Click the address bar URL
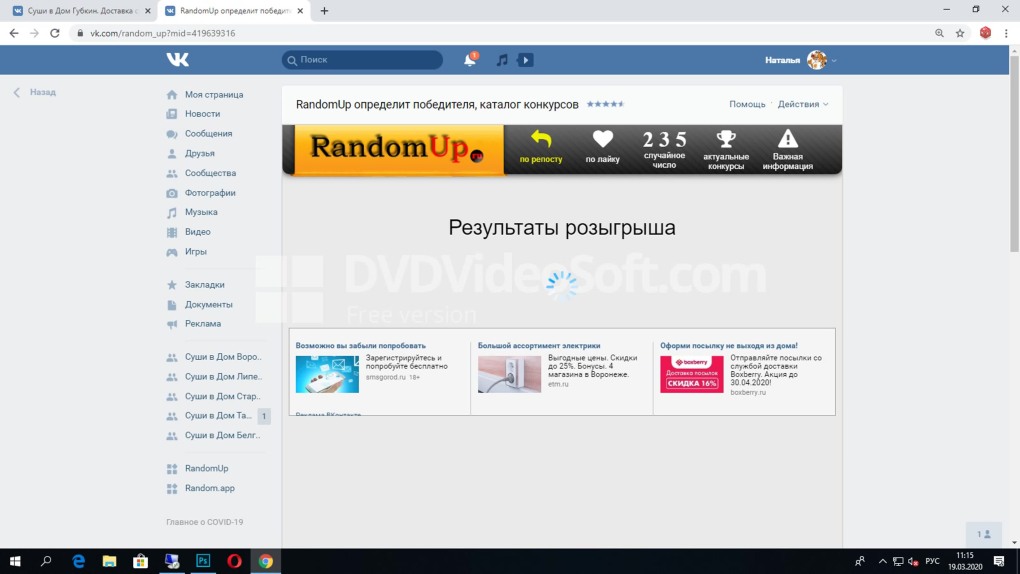 163,33
